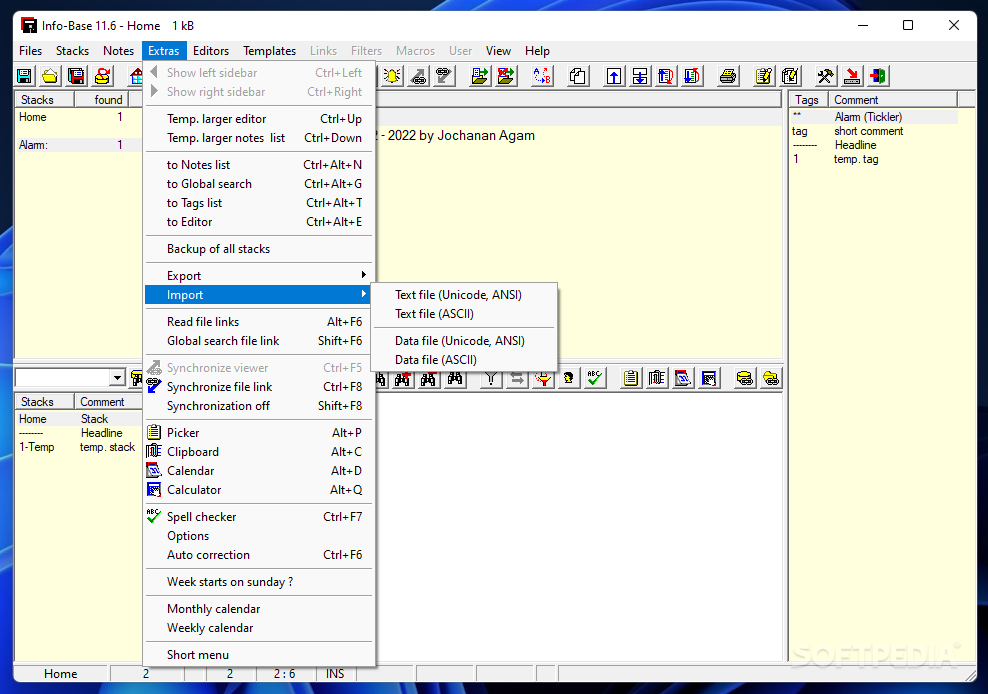Click the folder with green arrow icon
The height and width of the screenshot is (694, 988).
480,76
